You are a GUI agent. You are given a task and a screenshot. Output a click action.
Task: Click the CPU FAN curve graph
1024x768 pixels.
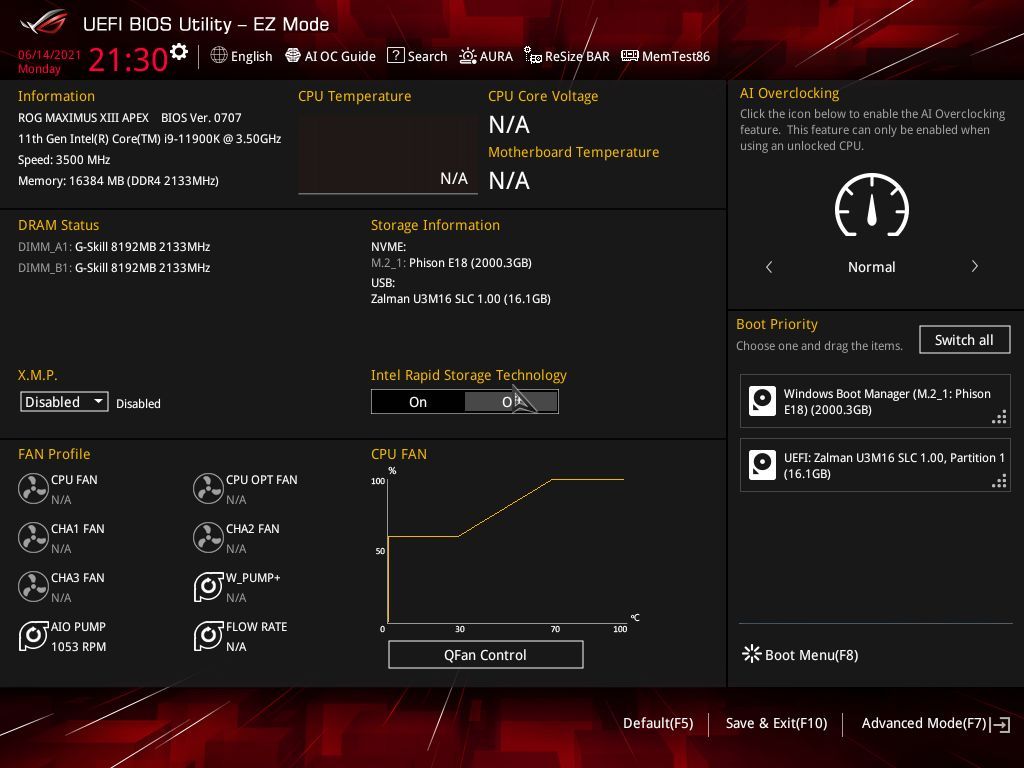pos(506,551)
